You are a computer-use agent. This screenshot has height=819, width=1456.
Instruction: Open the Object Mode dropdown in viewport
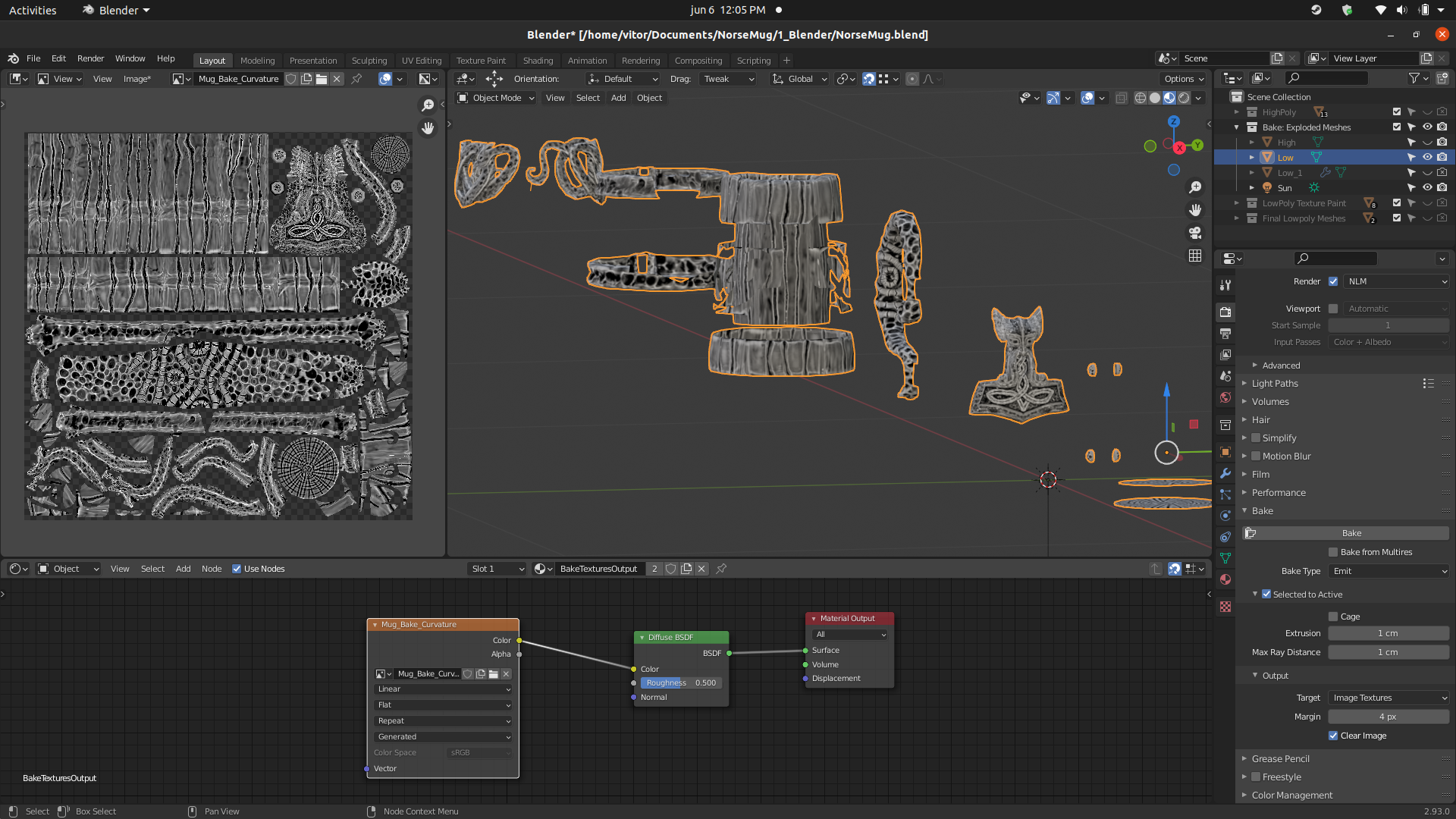[x=497, y=98]
